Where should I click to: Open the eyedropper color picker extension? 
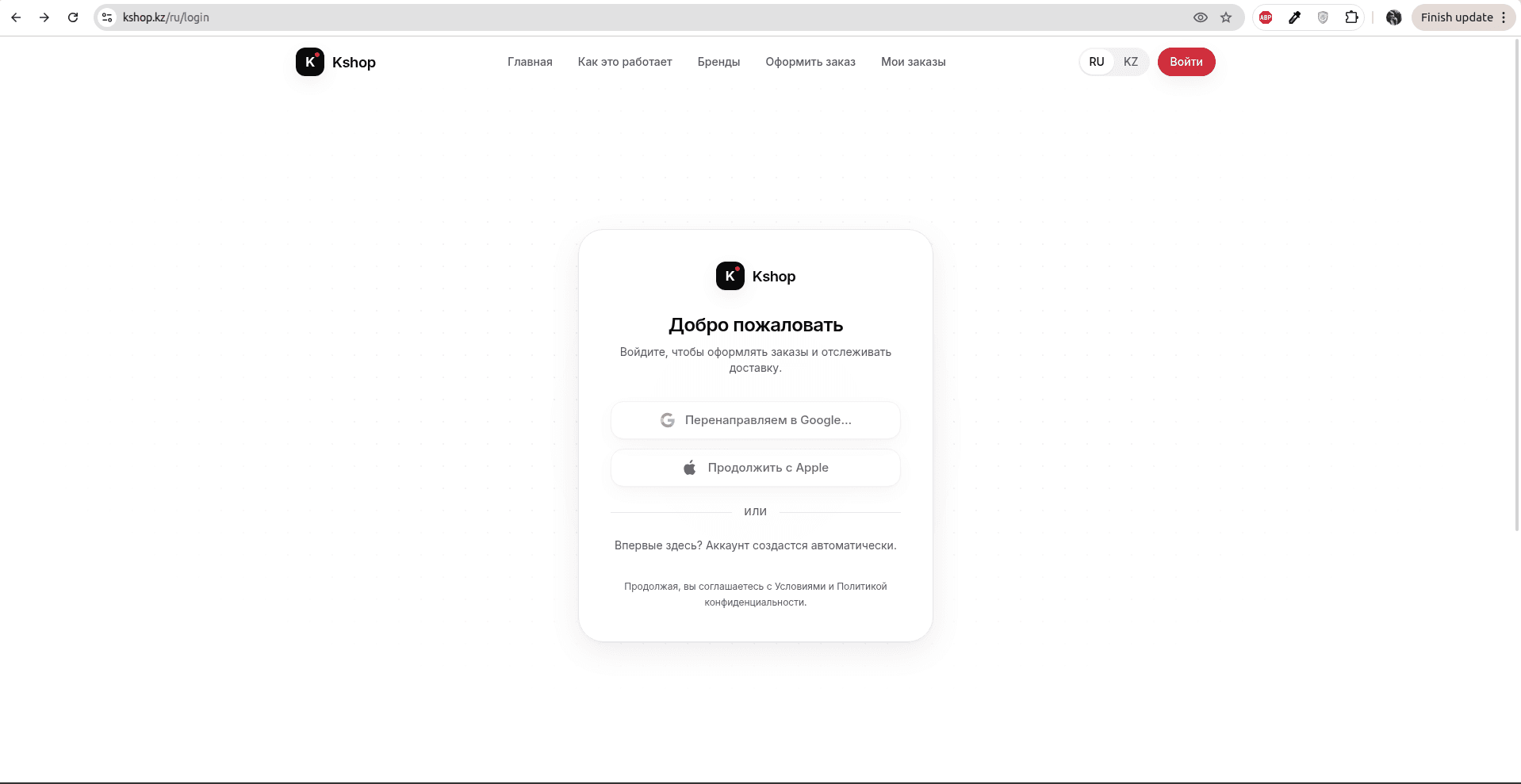(1294, 17)
